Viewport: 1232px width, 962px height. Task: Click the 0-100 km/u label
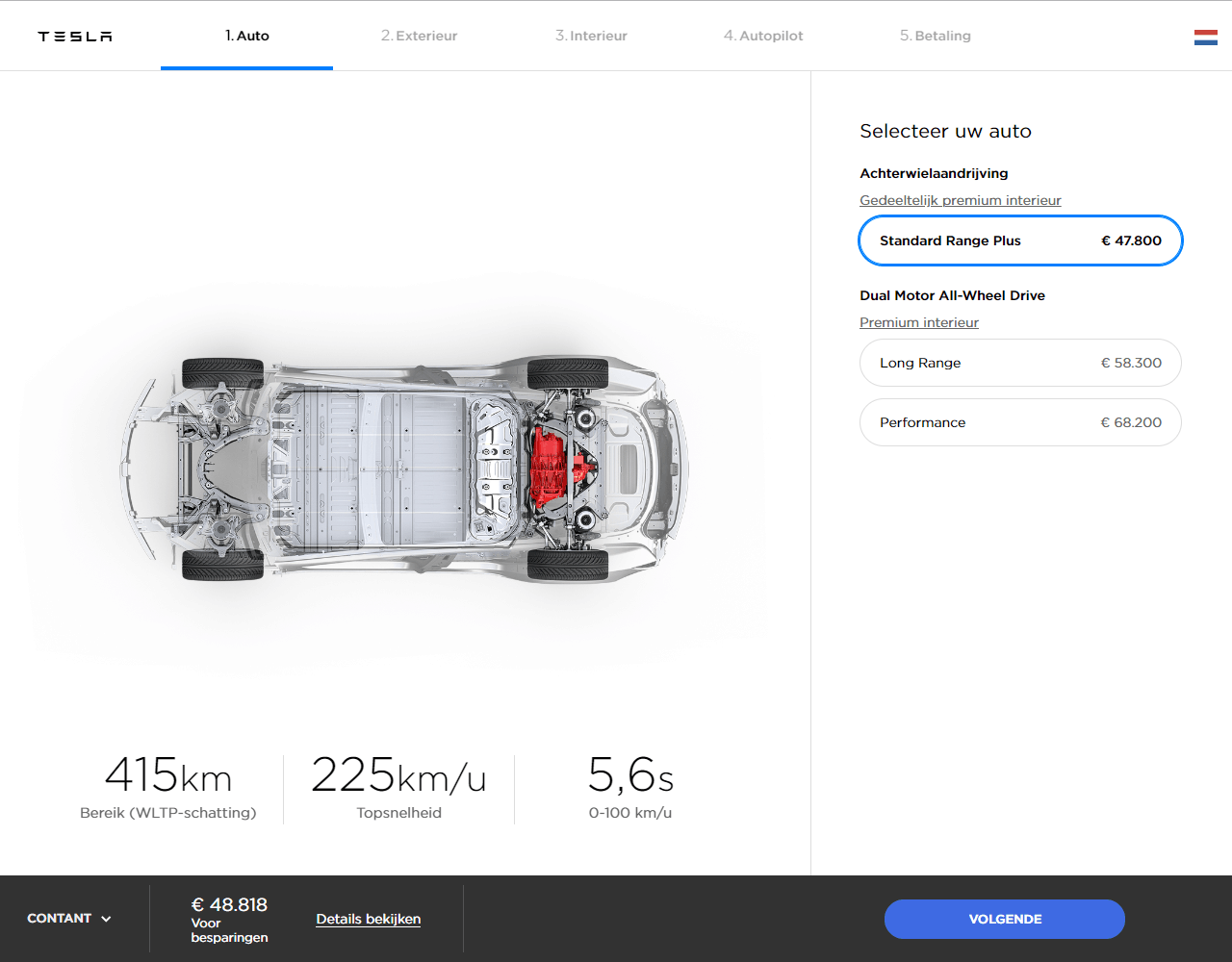pos(630,813)
